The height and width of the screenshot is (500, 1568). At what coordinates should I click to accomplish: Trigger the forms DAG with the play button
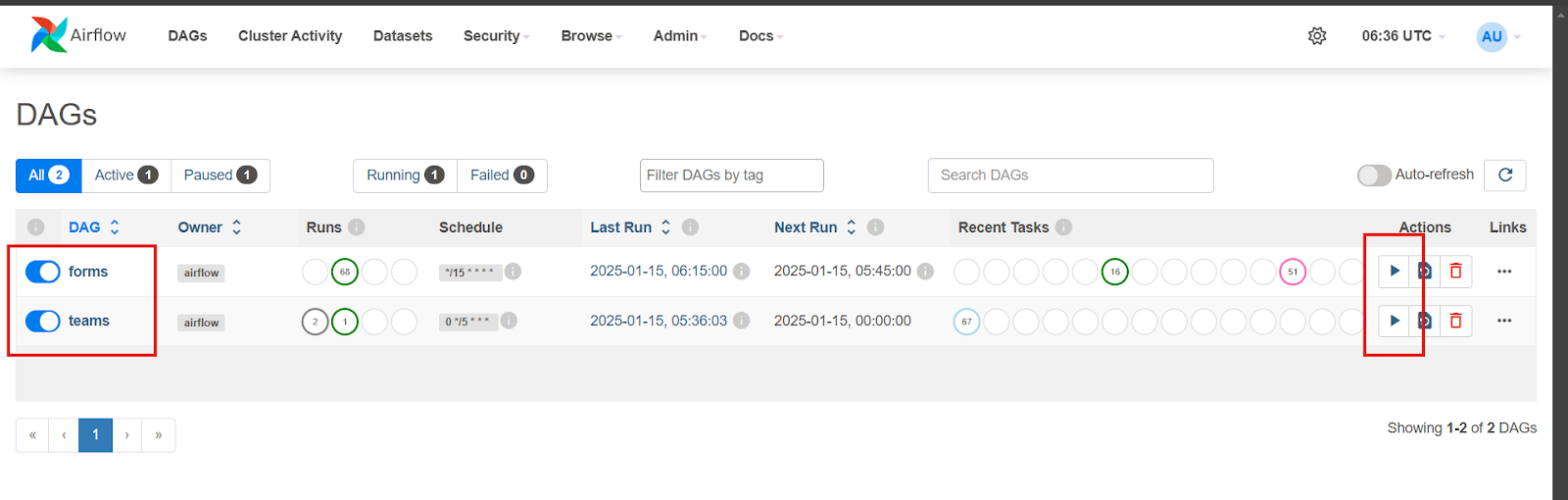1394,272
